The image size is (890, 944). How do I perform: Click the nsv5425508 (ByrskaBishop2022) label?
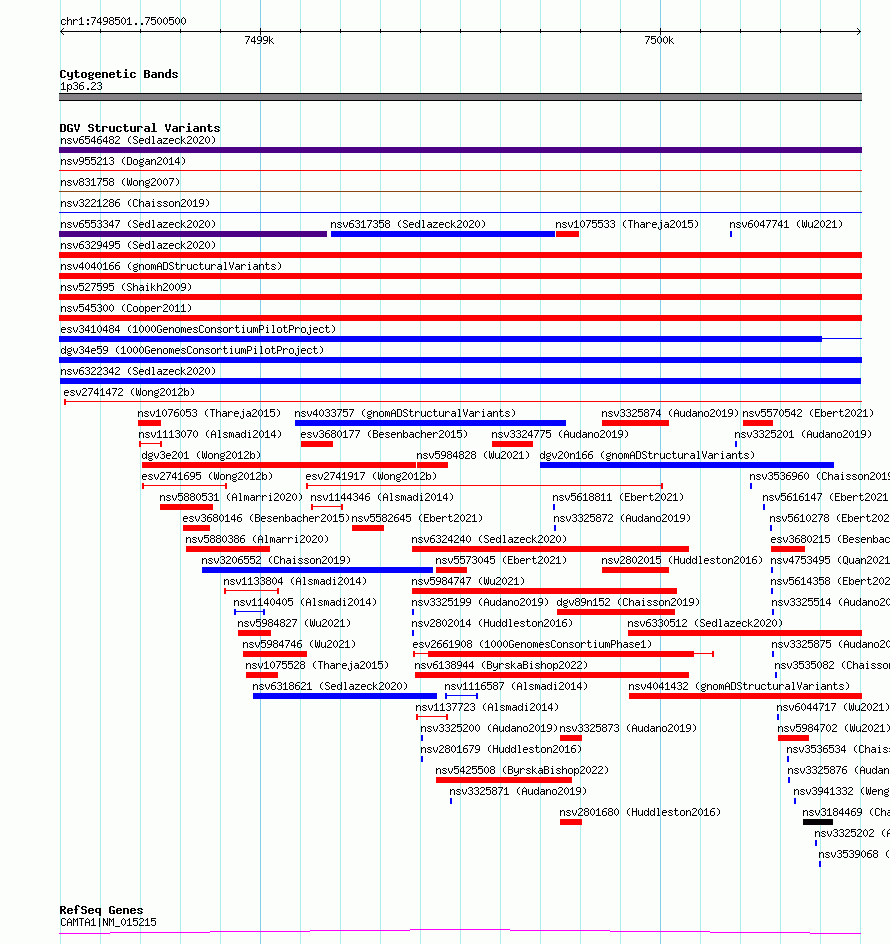coord(522,771)
